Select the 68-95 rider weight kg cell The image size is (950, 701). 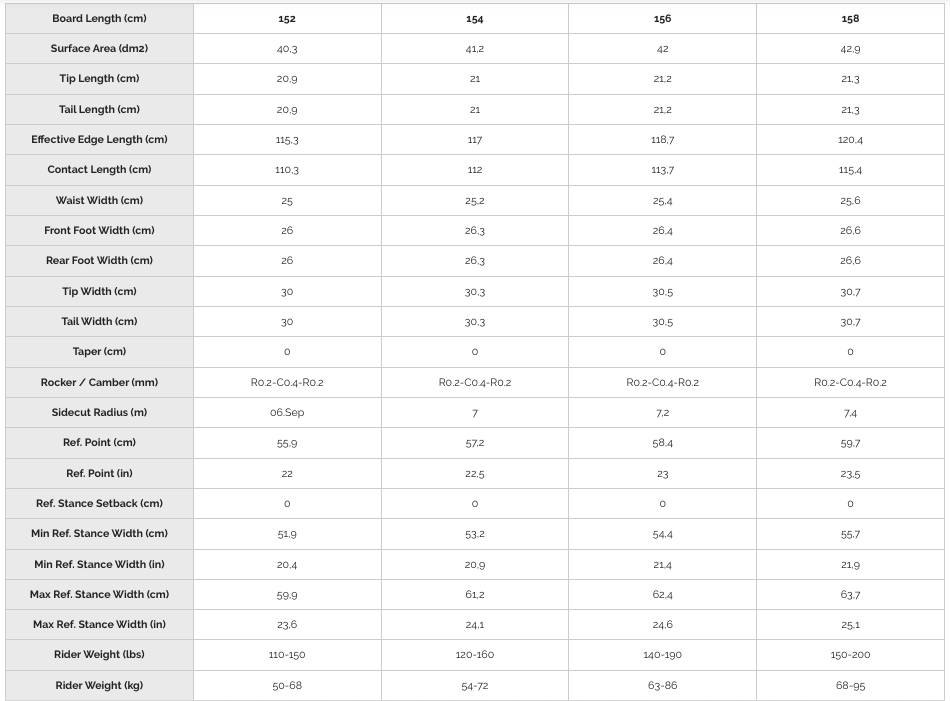click(850, 685)
